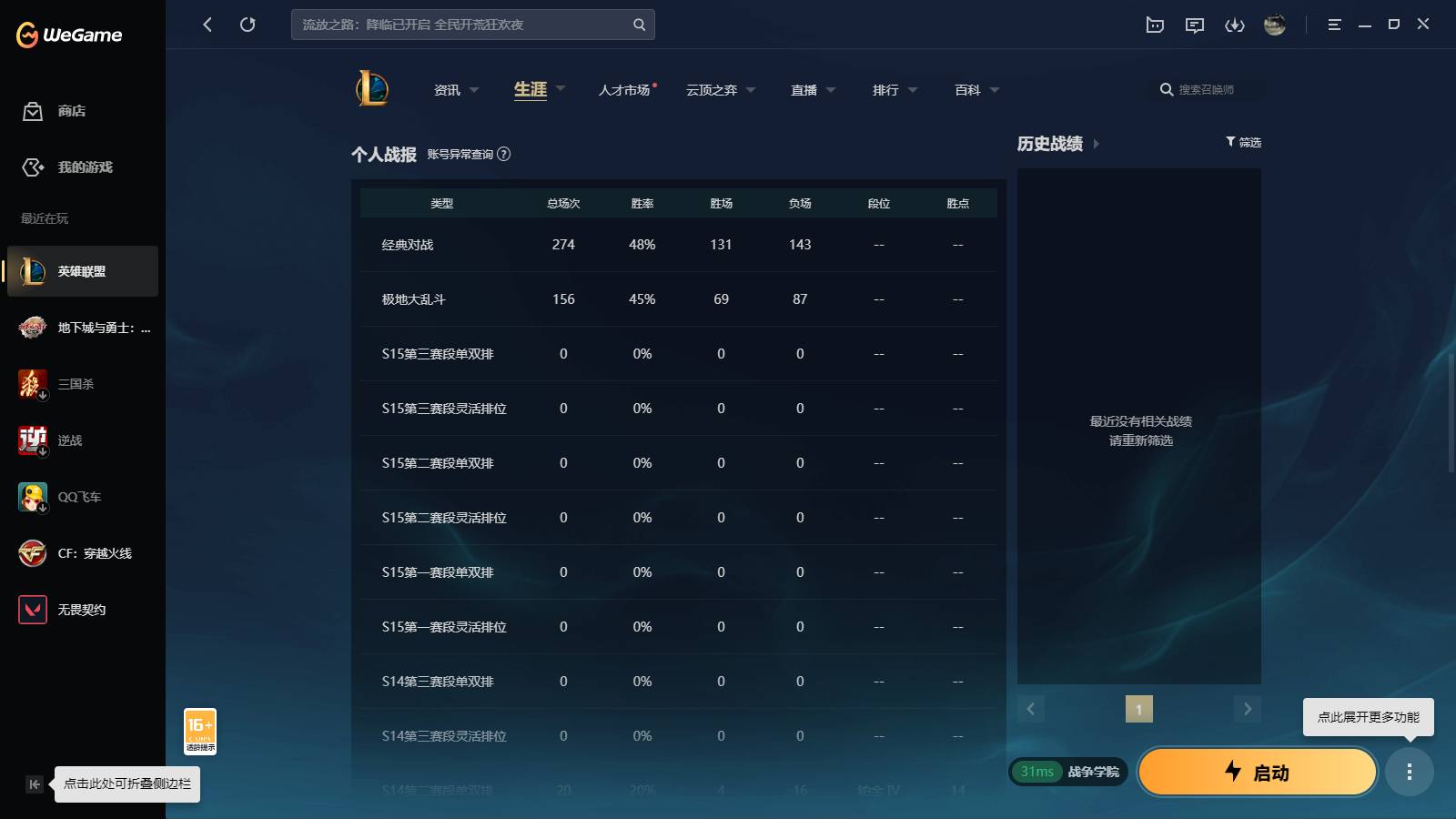Open the download manager icon top right

[1235, 25]
